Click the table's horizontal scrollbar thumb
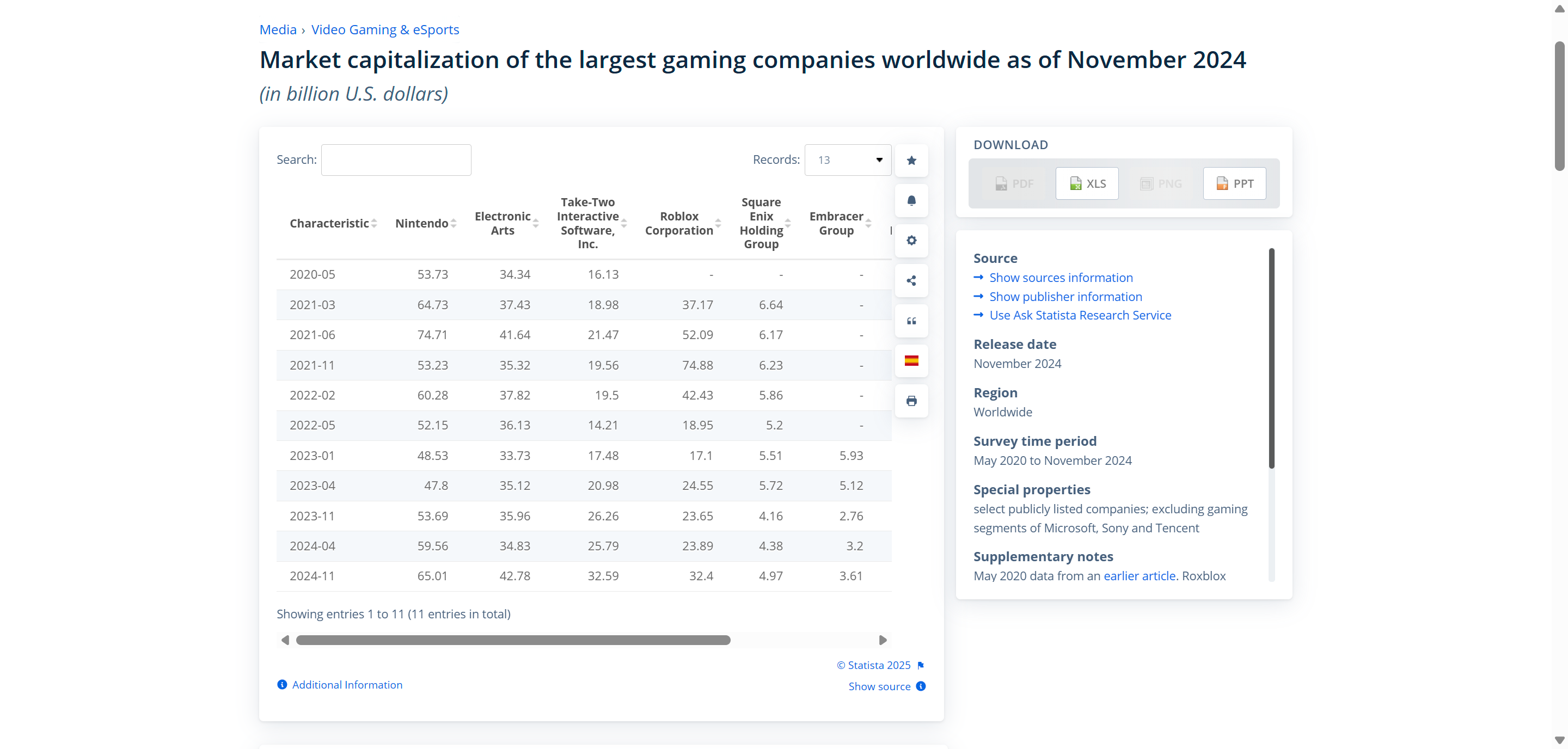Screen dimensions: 1568x749 click(513, 640)
